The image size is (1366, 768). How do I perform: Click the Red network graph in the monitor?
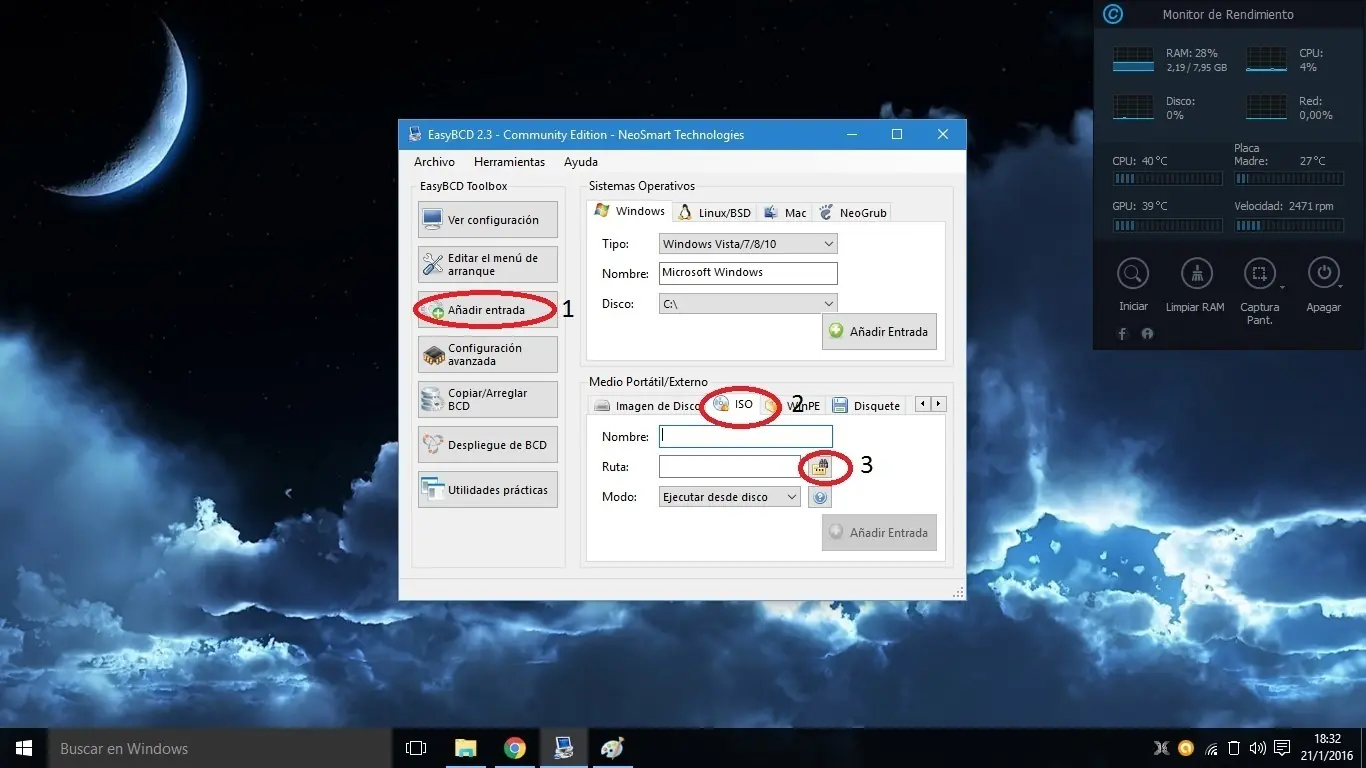(1267, 107)
